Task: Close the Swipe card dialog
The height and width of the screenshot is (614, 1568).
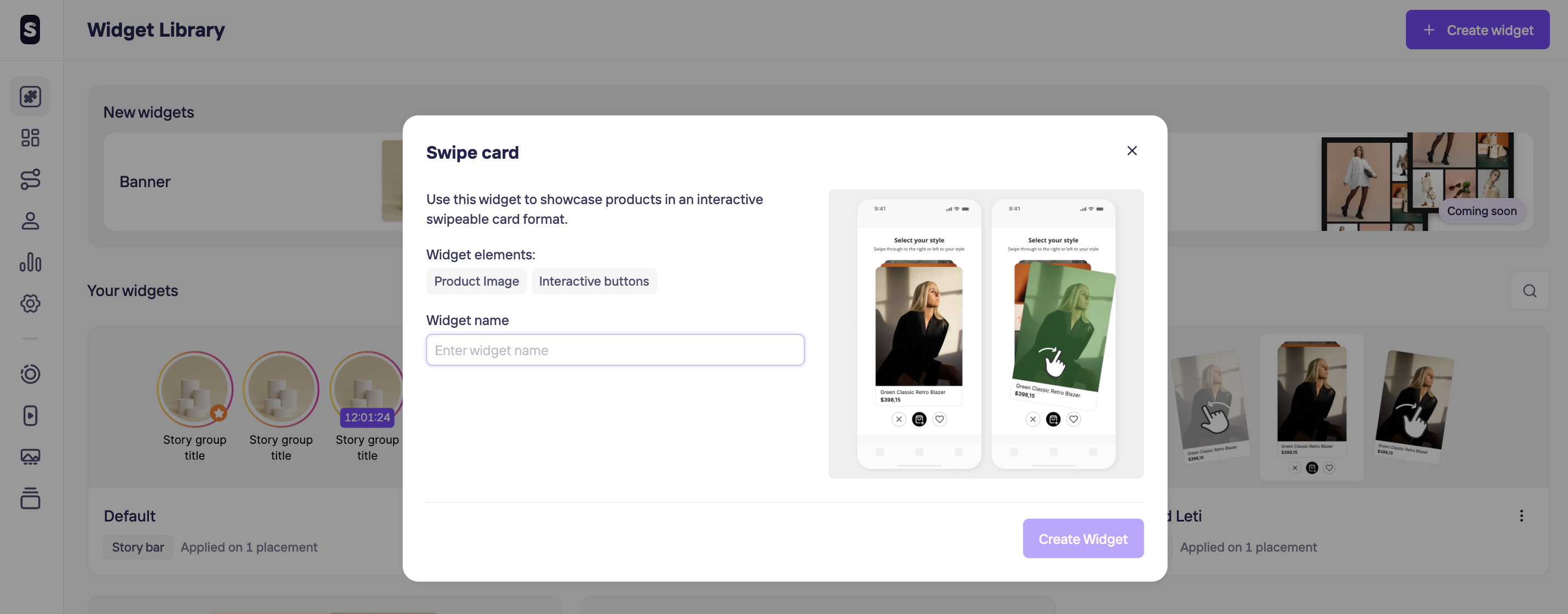Action: pos(1132,150)
